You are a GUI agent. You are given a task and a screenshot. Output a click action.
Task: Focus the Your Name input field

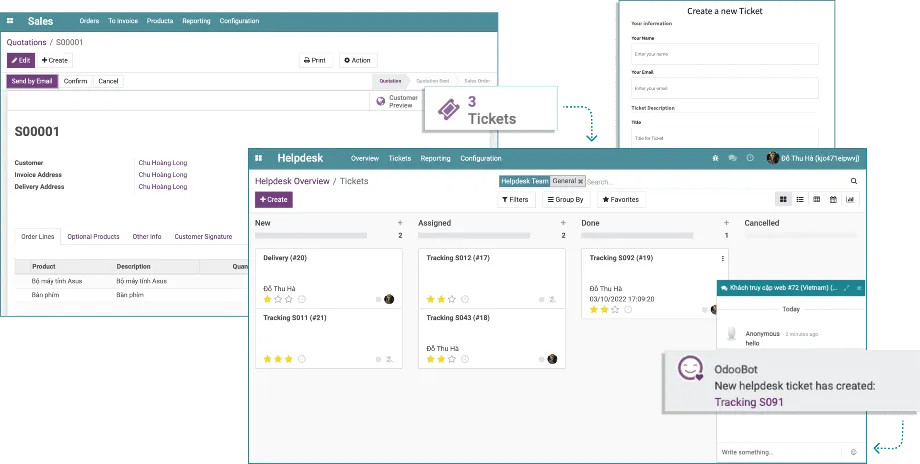(725, 54)
